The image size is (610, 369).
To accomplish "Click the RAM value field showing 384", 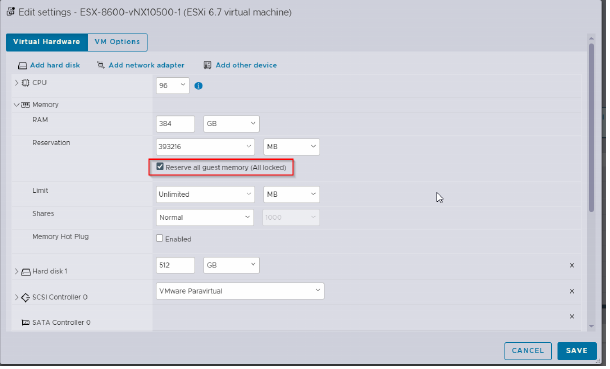I will (x=175, y=124).
